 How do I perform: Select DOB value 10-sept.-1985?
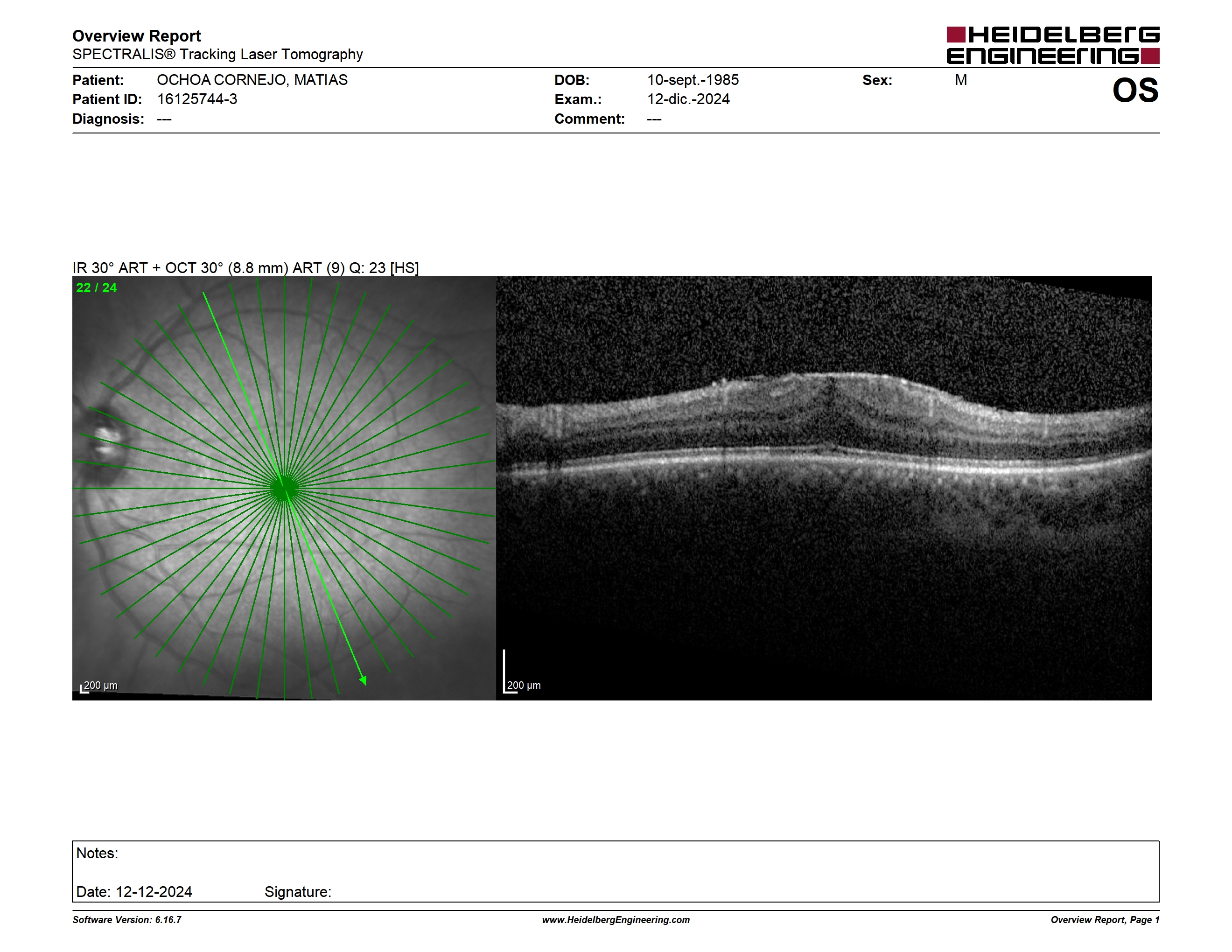coord(693,80)
